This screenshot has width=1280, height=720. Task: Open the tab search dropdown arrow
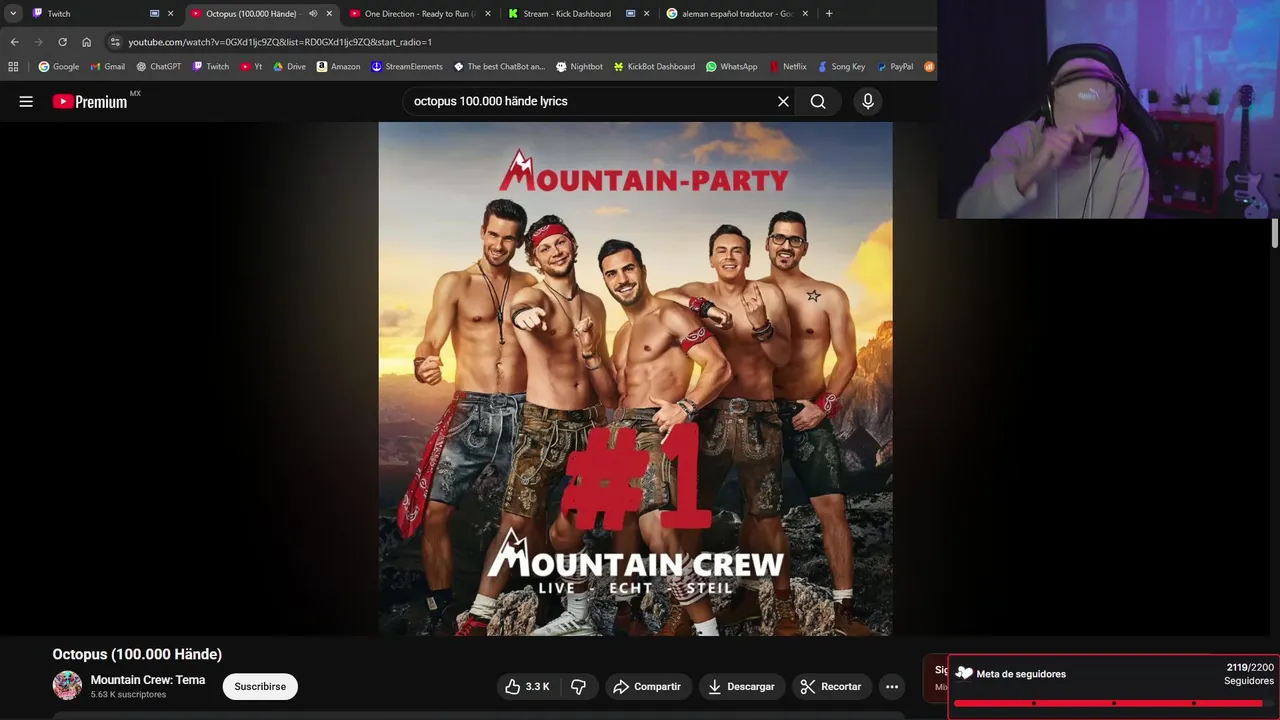coord(13,14)
